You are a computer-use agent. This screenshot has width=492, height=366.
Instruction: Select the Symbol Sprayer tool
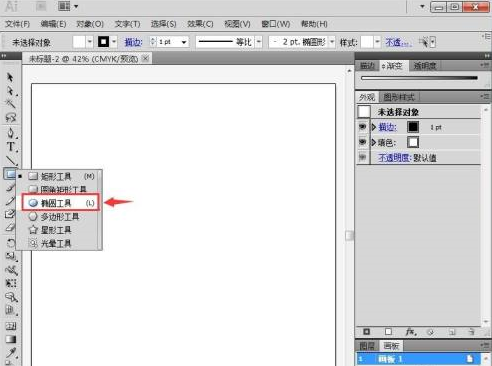10,297
